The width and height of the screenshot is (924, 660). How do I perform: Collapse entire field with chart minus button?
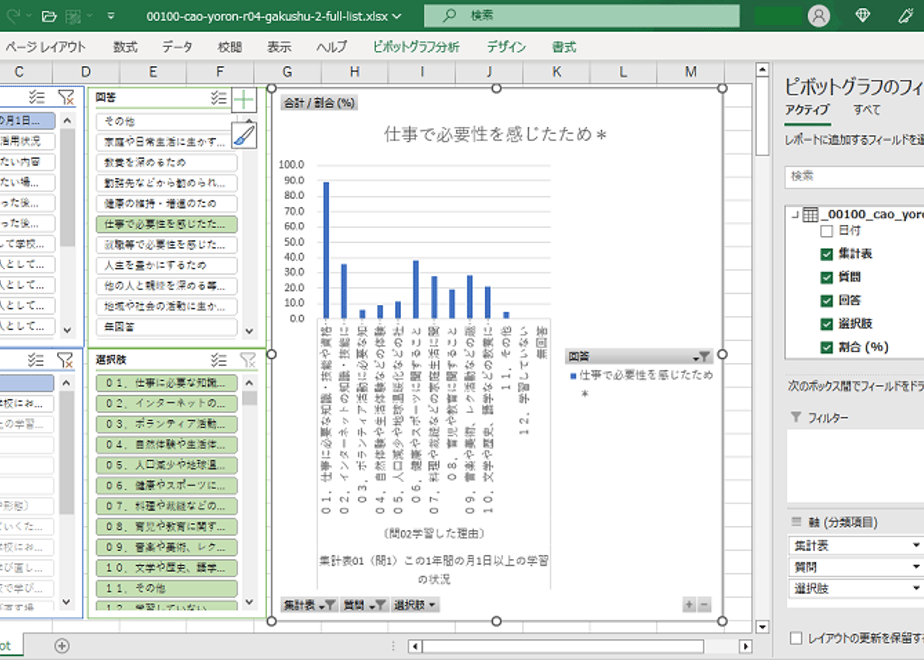coord(704,605)
